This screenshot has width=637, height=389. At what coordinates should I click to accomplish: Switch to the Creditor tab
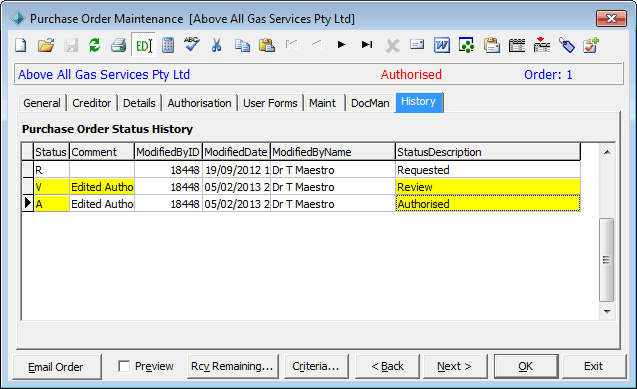[91, 103]
